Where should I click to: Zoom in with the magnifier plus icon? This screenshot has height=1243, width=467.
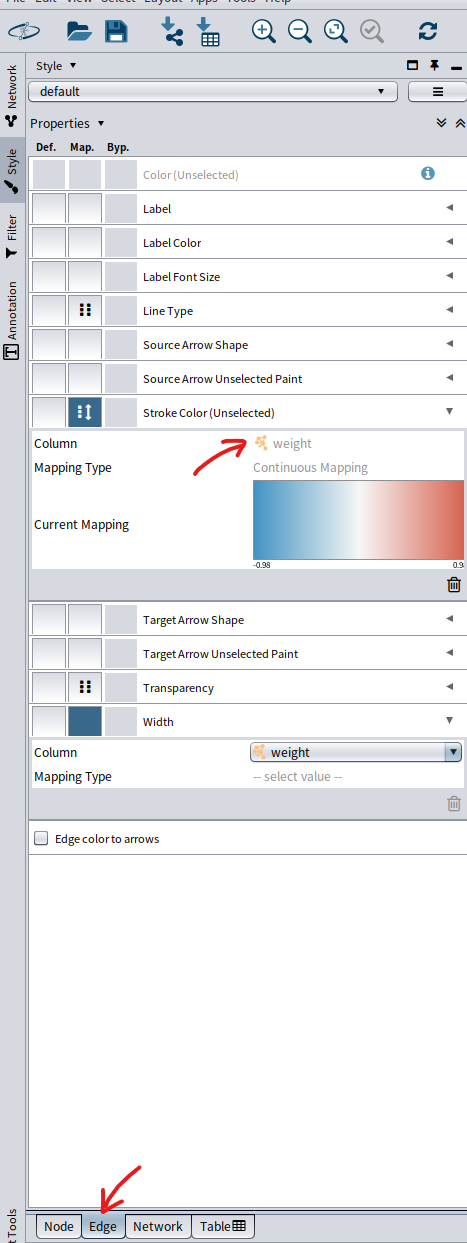(x=264, y=31)
